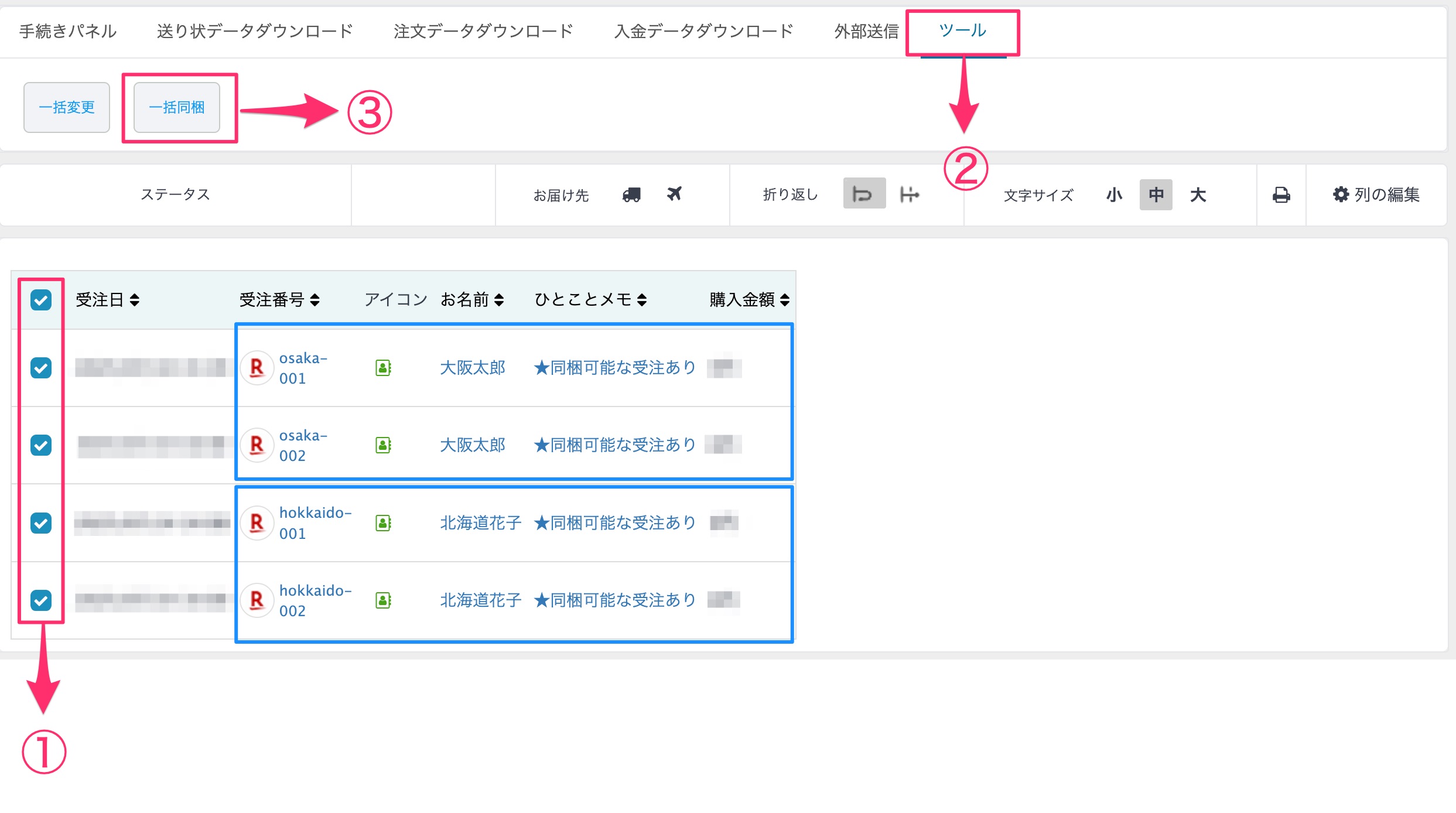Click the green contact icon for osaka-002

383,445
